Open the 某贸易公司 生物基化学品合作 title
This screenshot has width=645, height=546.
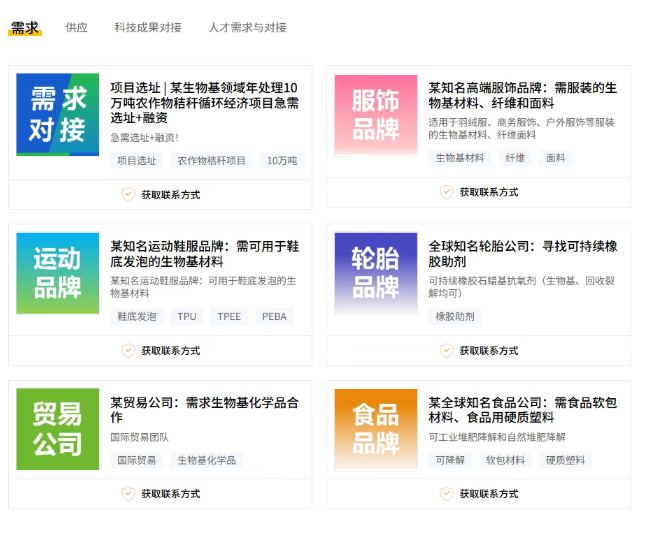click(x=205, y=409)
